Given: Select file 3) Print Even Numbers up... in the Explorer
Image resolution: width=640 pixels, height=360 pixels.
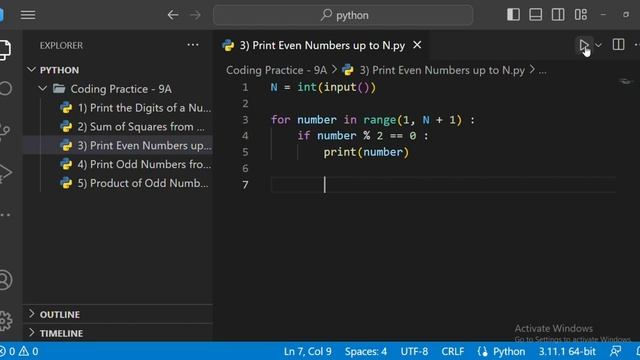Looking at the screenshot, I should [118, 145].
